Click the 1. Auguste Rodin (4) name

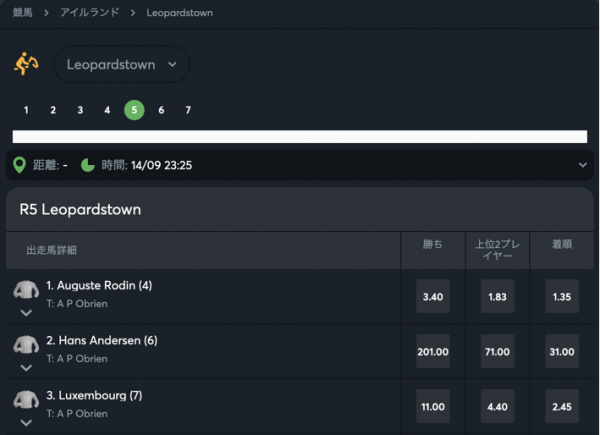(x=99, y=285)
